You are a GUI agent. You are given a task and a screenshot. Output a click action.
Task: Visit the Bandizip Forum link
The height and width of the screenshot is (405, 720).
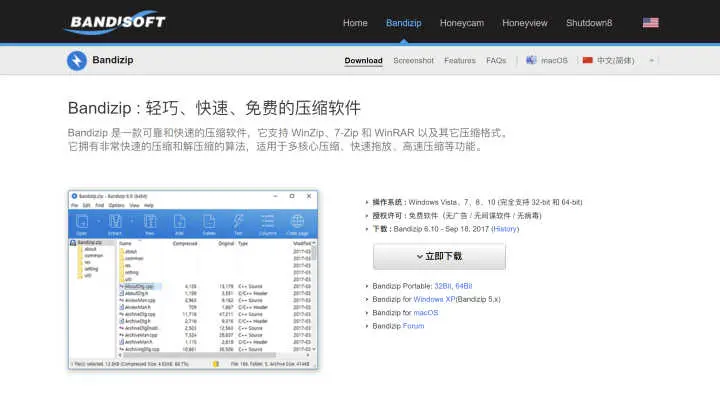click(413, 326)
